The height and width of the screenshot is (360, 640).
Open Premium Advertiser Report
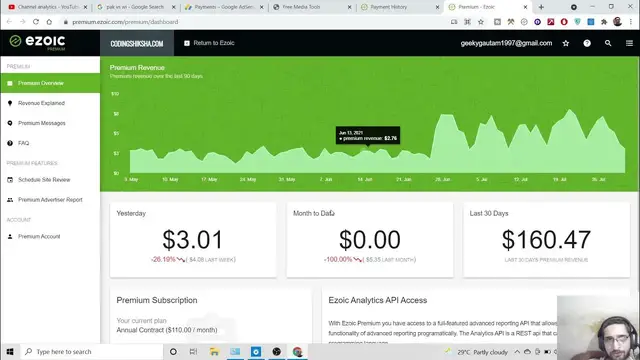[x=50, y=200]
